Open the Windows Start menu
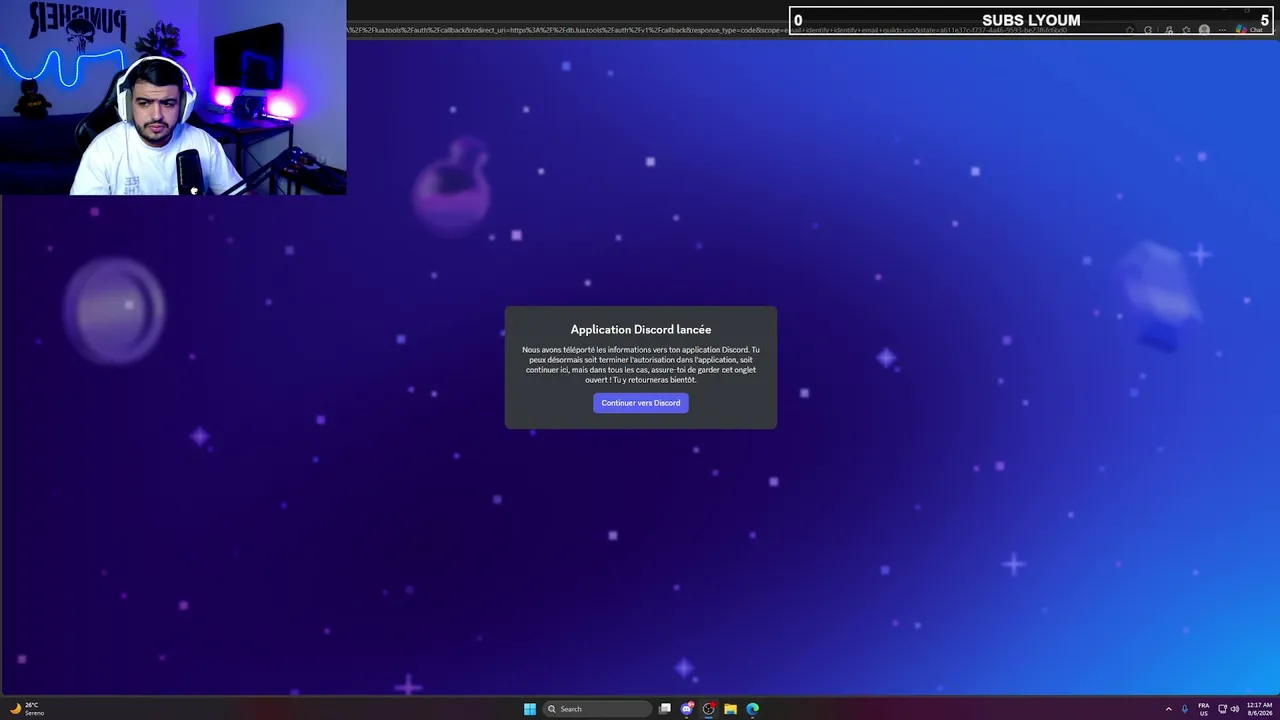 coord(530,709)
